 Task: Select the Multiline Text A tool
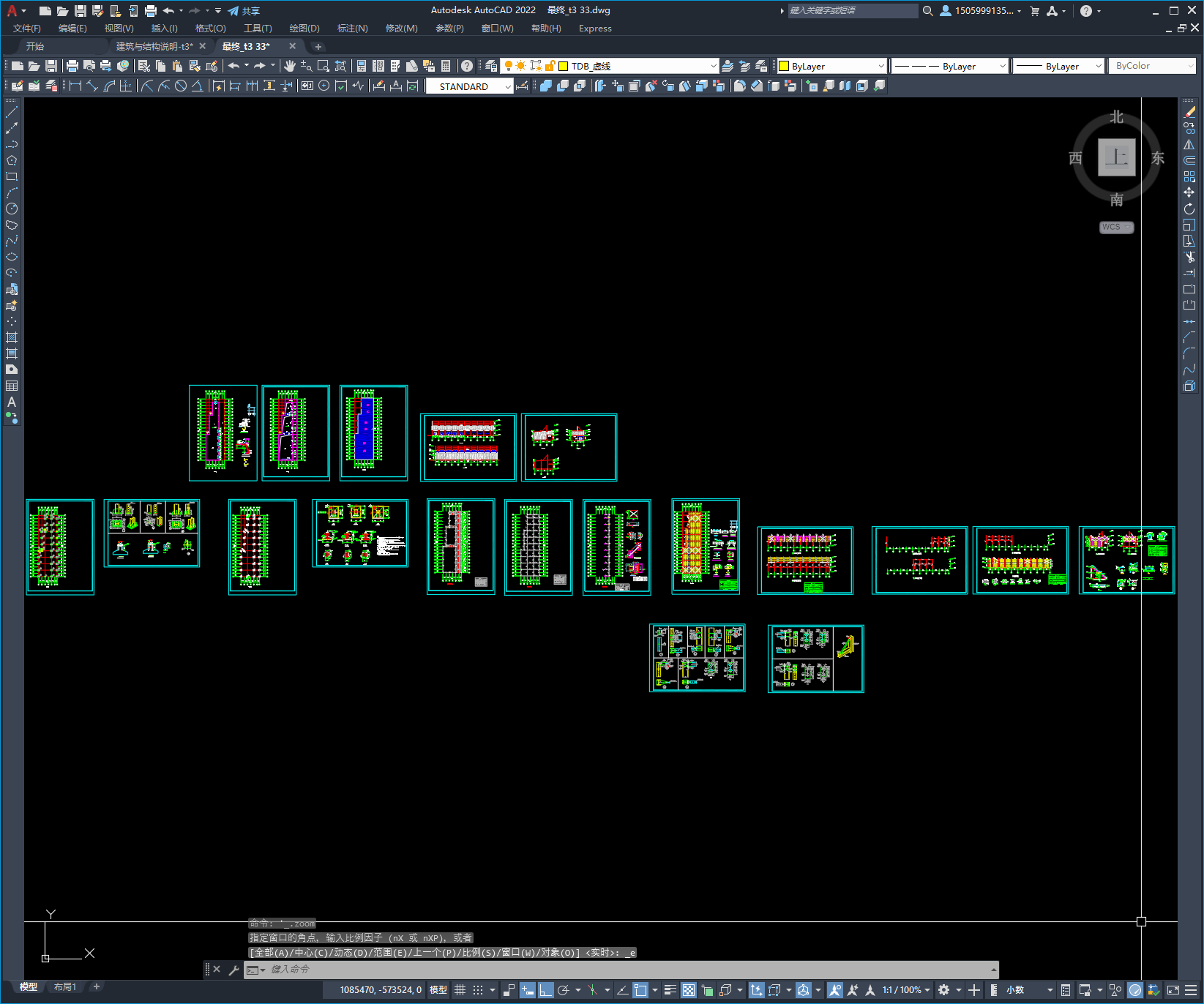pos(12,402)
